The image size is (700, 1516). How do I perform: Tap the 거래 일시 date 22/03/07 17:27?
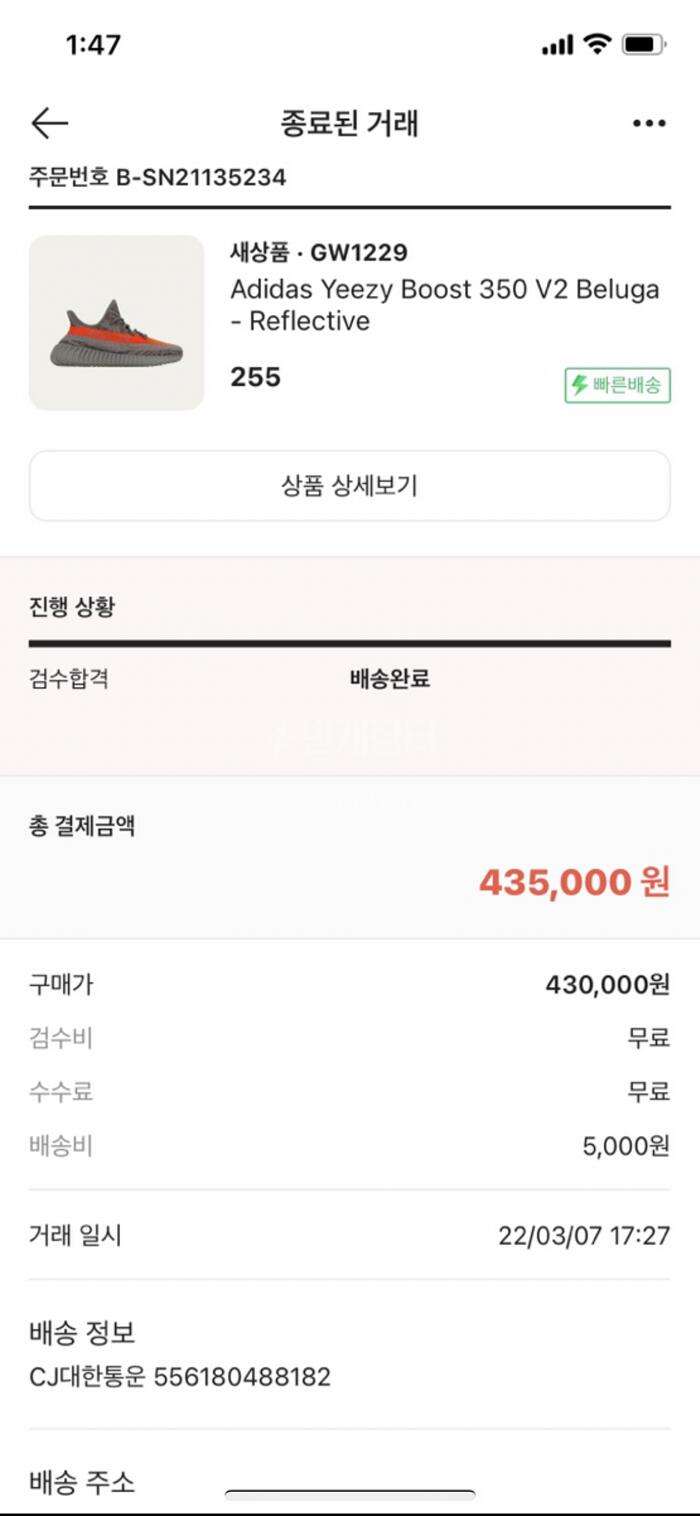(x=584, y=1235)
